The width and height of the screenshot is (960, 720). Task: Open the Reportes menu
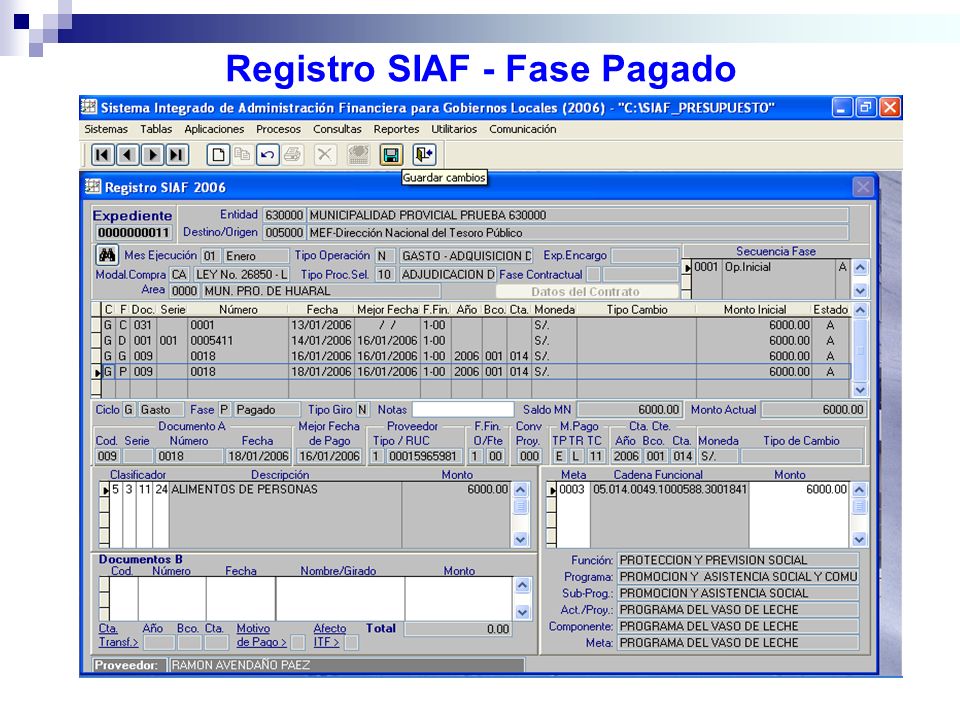tap(396, 129)
